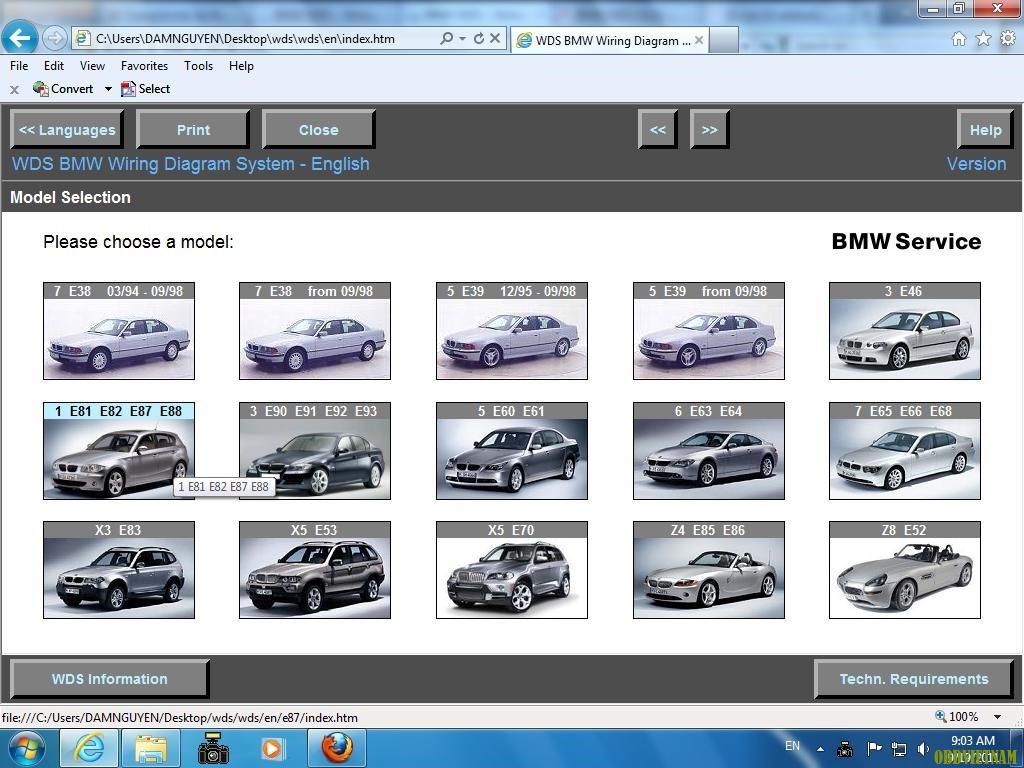Choose the 7 E38 from 09/98 model
Image resolution: width=1024 pixels, height=768 pixels.
click(315, 330)
